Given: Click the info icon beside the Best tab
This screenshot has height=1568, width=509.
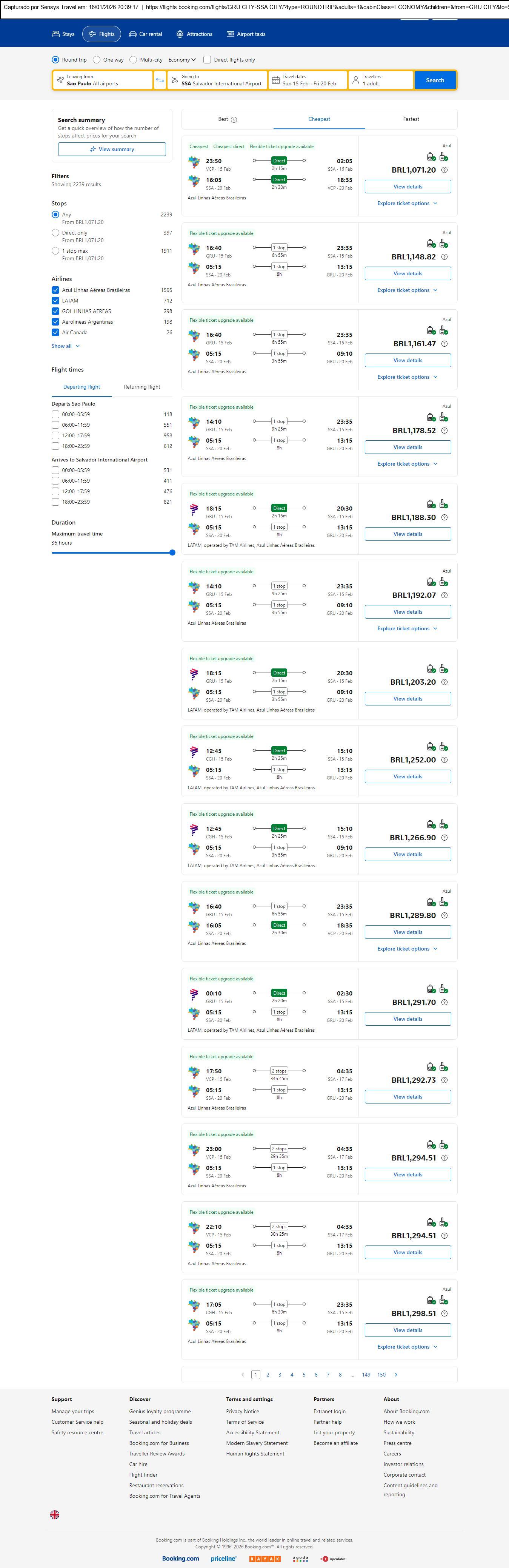Looking at the screenshot, I should coord(234,120).
